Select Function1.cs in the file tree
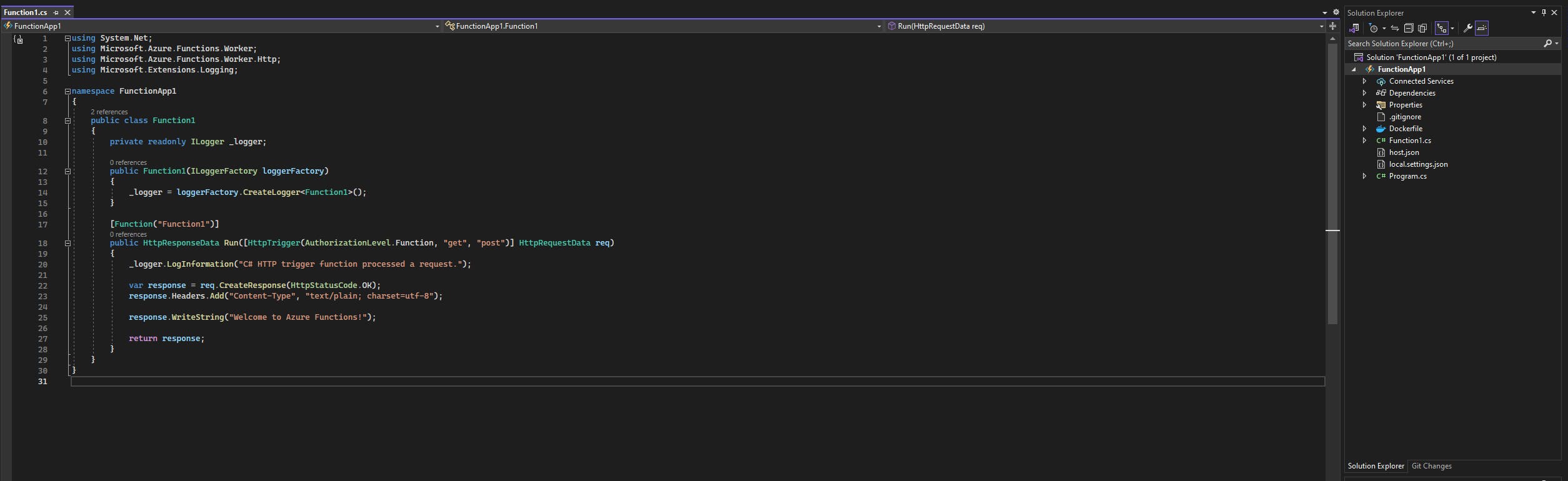This screenshot has width=1568, height=481. pyautogui.click(x=1410, y=141)
